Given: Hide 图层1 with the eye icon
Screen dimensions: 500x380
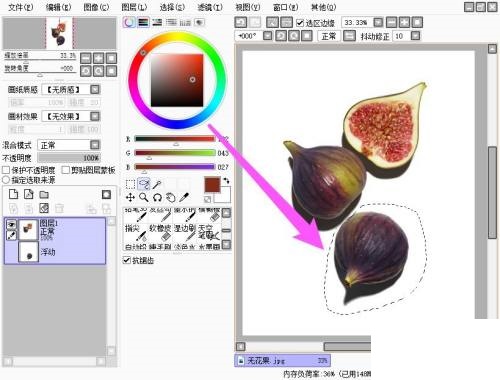Looking at the screenshot, I should 12,224.
